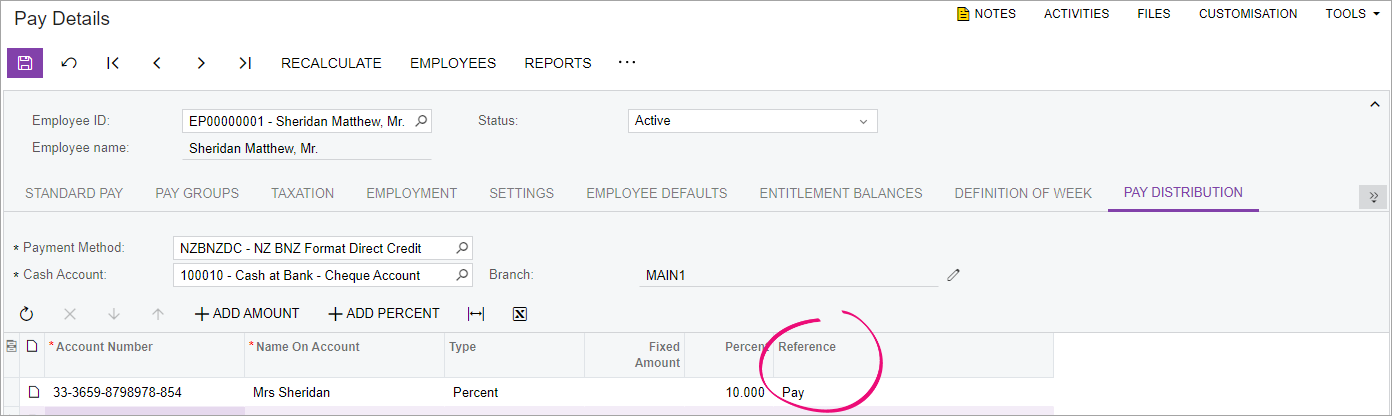Open the Entitlement Balances tab
Screen dimensions: 1392x416
840,193
